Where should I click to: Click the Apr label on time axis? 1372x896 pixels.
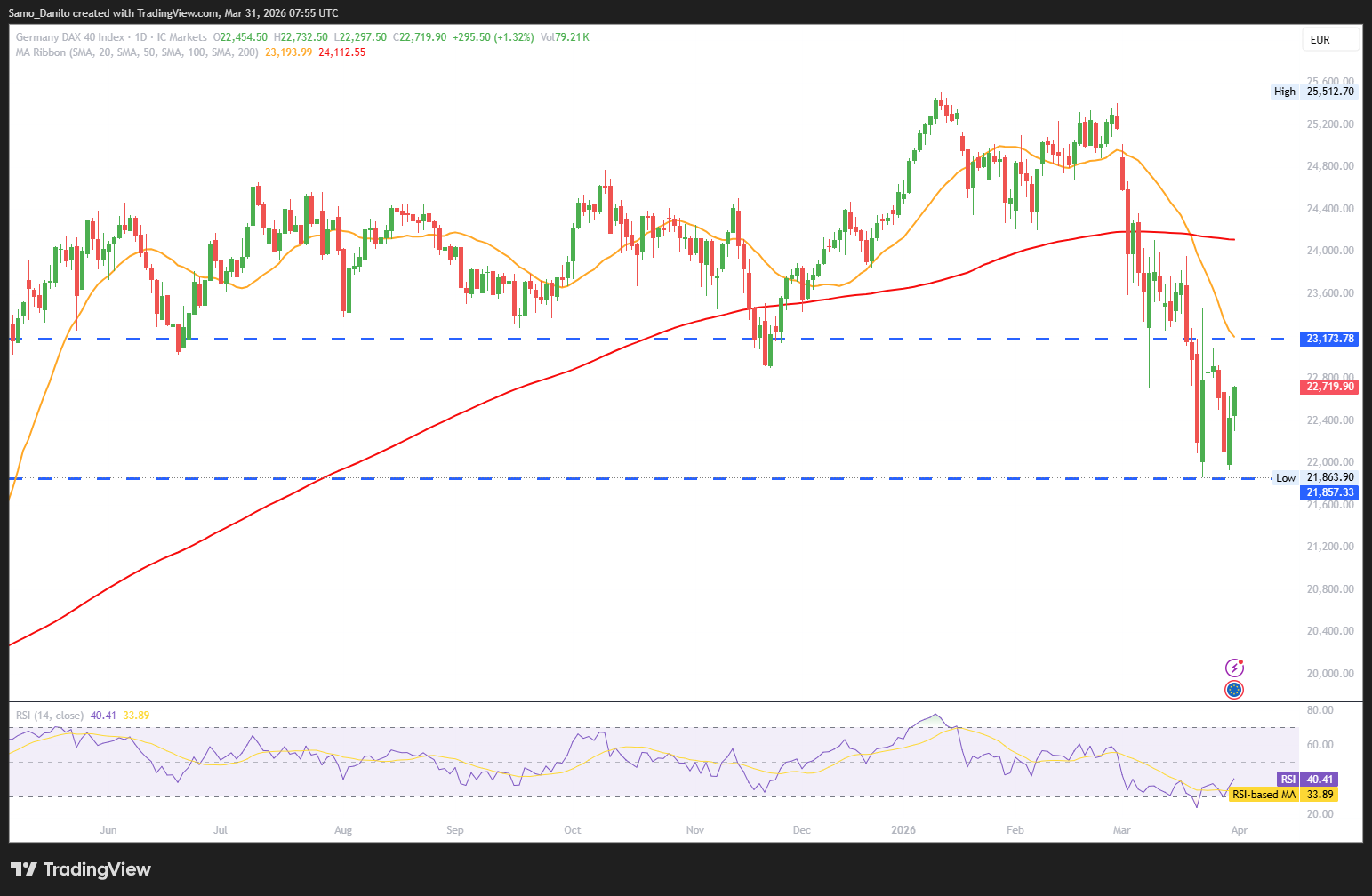(1240, 830)
